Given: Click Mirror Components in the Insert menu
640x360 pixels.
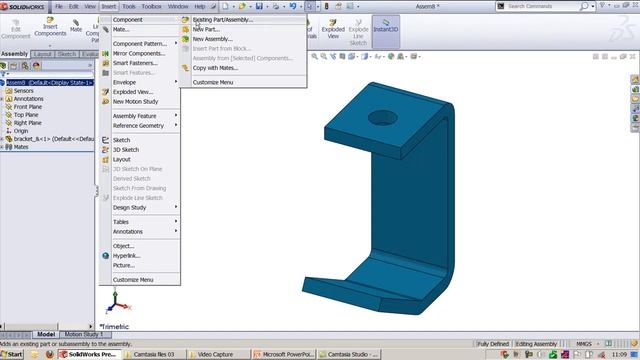Looking at the screenshot, I should pos(140,53).
